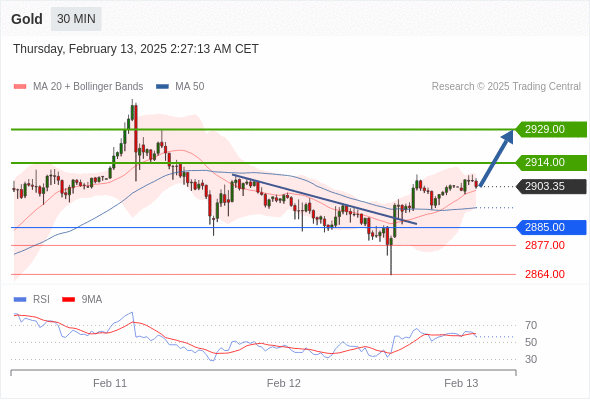Click the MA 20 + Bollinger Bands legend swatch

click(20, 87)
